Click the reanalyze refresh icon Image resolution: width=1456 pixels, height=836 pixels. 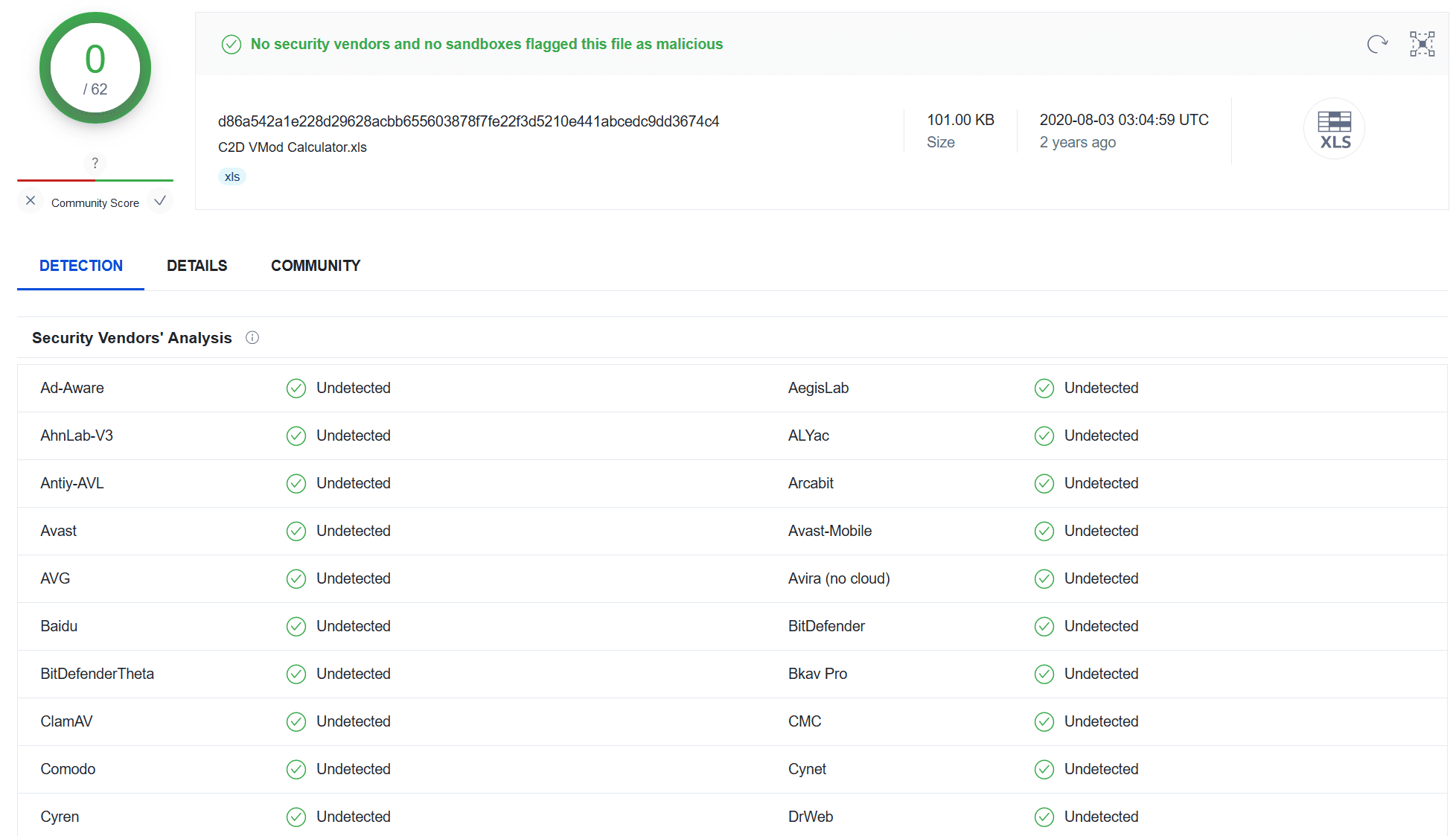click(x=1377, y=45)
